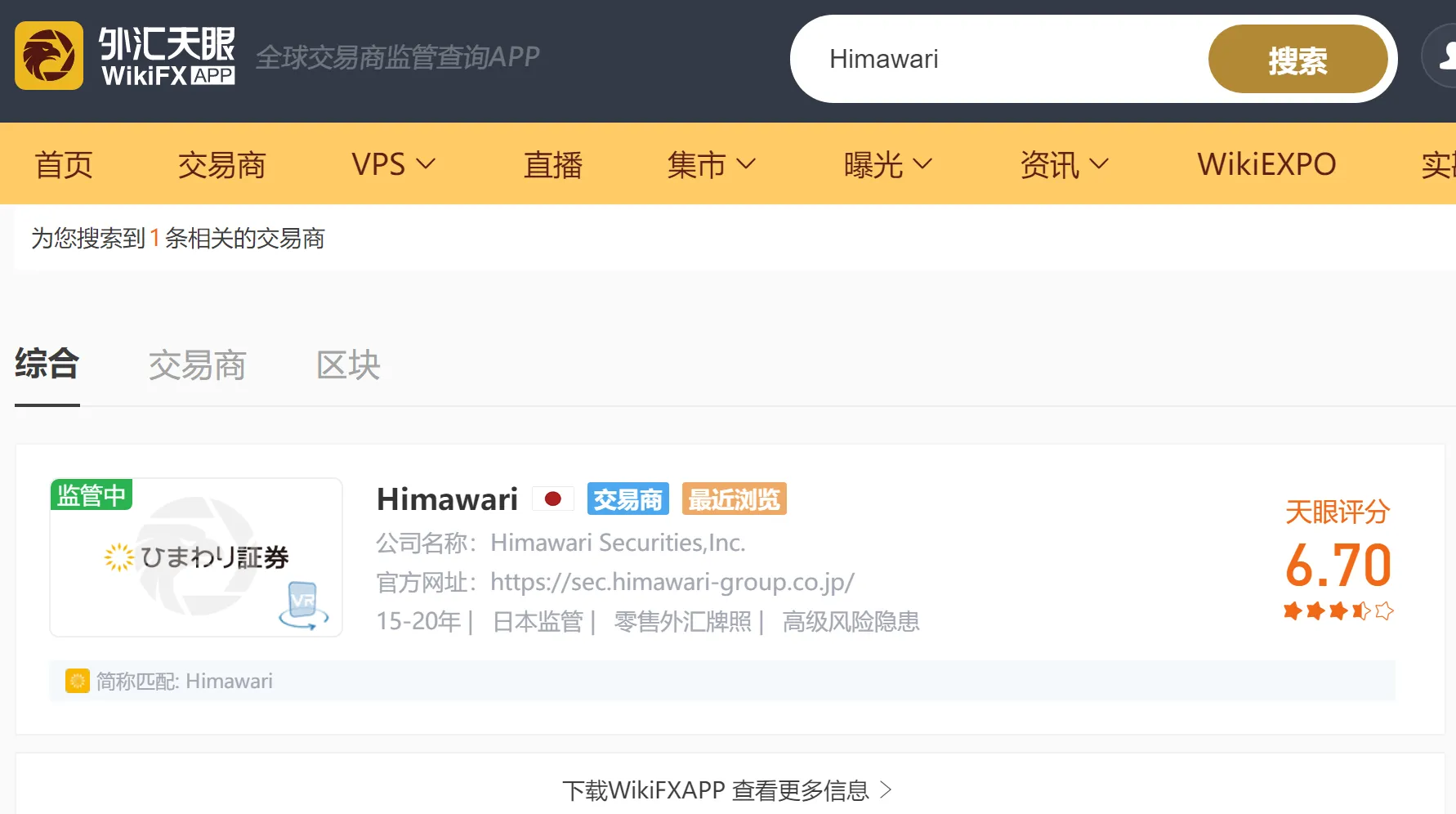Click the 全球交易商监管查询APP slogan
Viewport: 1456px width, 814px height.
(398, 56)
